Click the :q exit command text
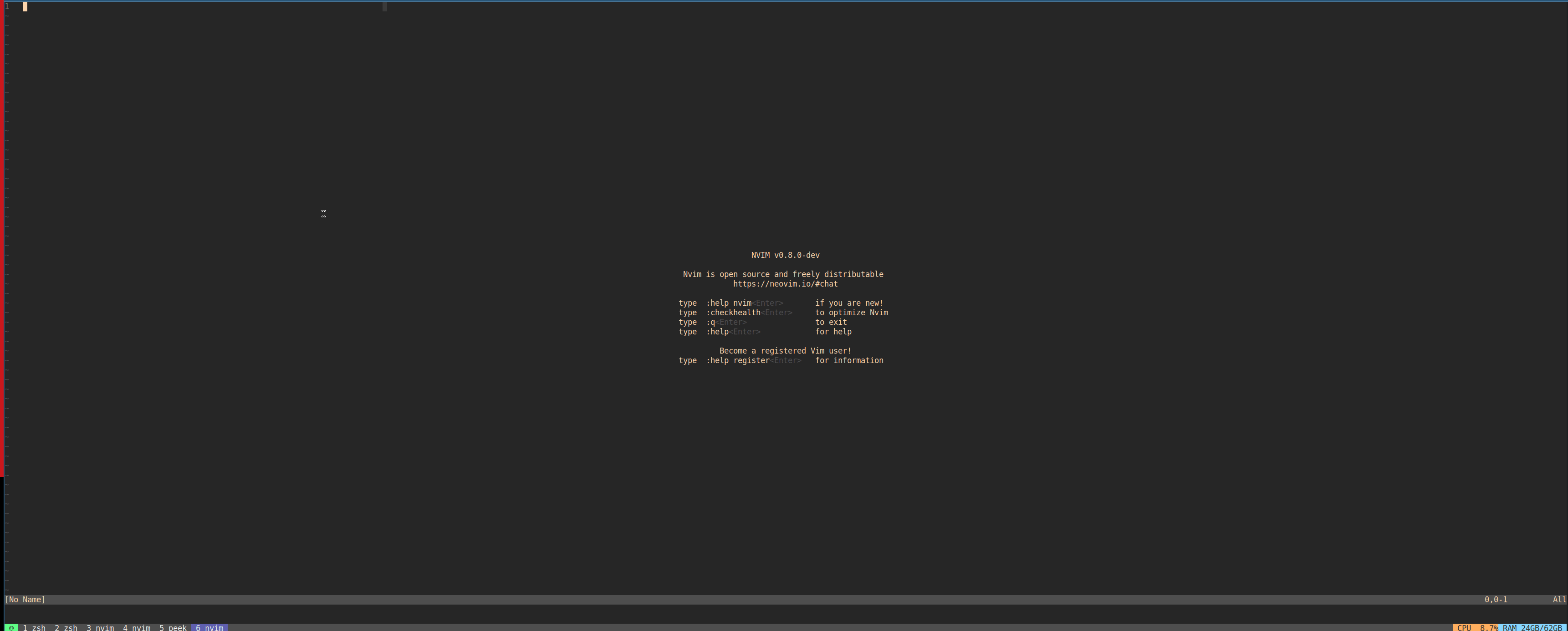The height and width of the screenshot is (631, 1568). (x=710, y=322)
